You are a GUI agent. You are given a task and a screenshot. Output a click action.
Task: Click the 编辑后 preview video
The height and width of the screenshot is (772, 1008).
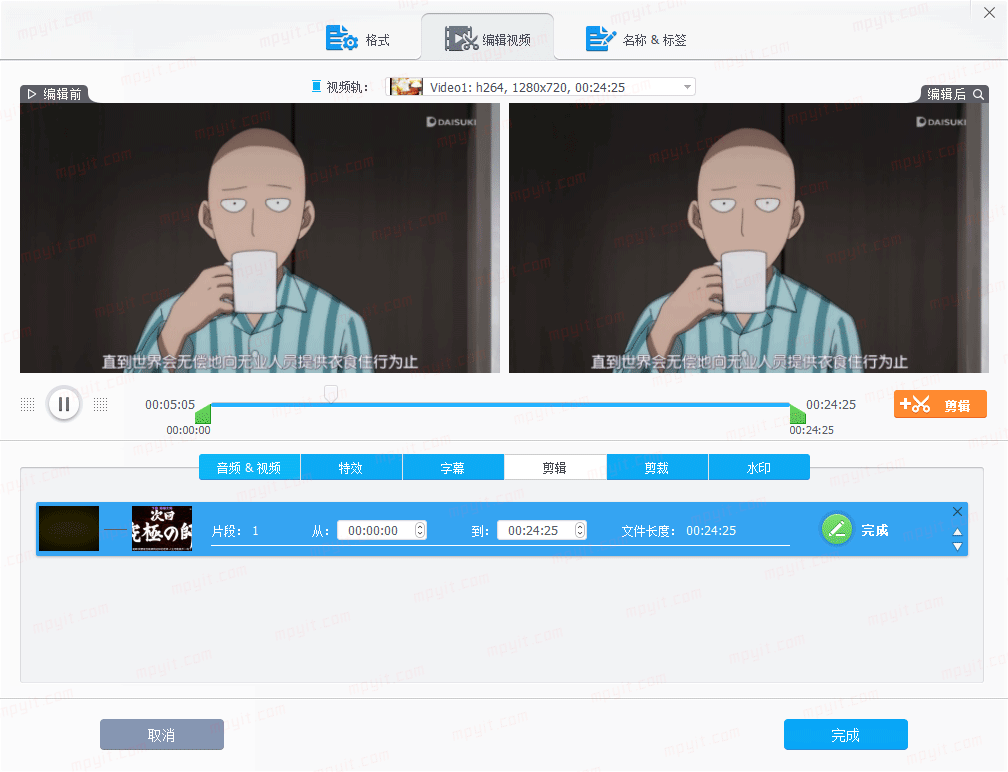pyautogui.click(x=749, y=238)
